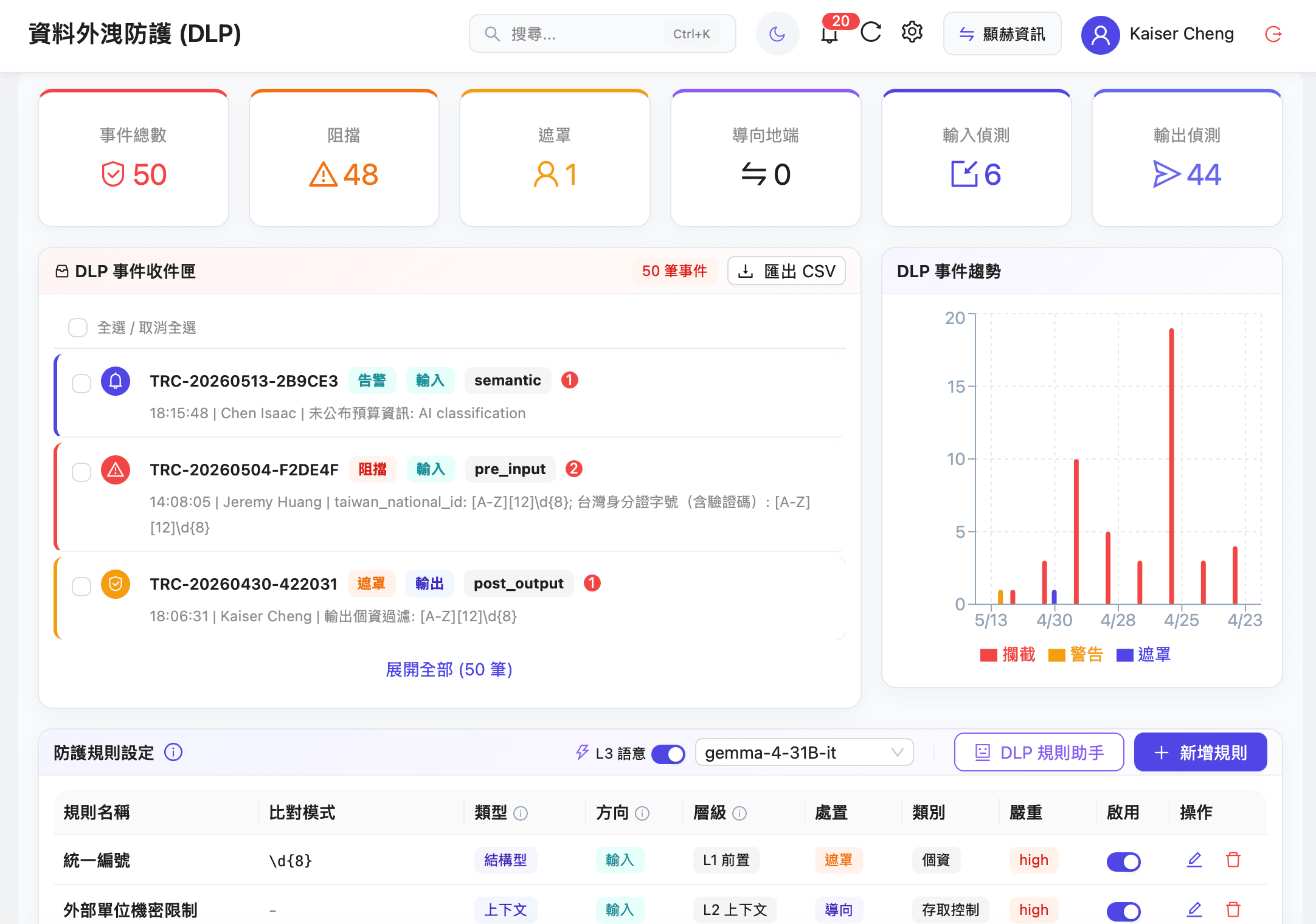Click send arrow icon on 輸出偵測 card
The width and height of the screenshot is (1316, 924).
point(1167,174)
